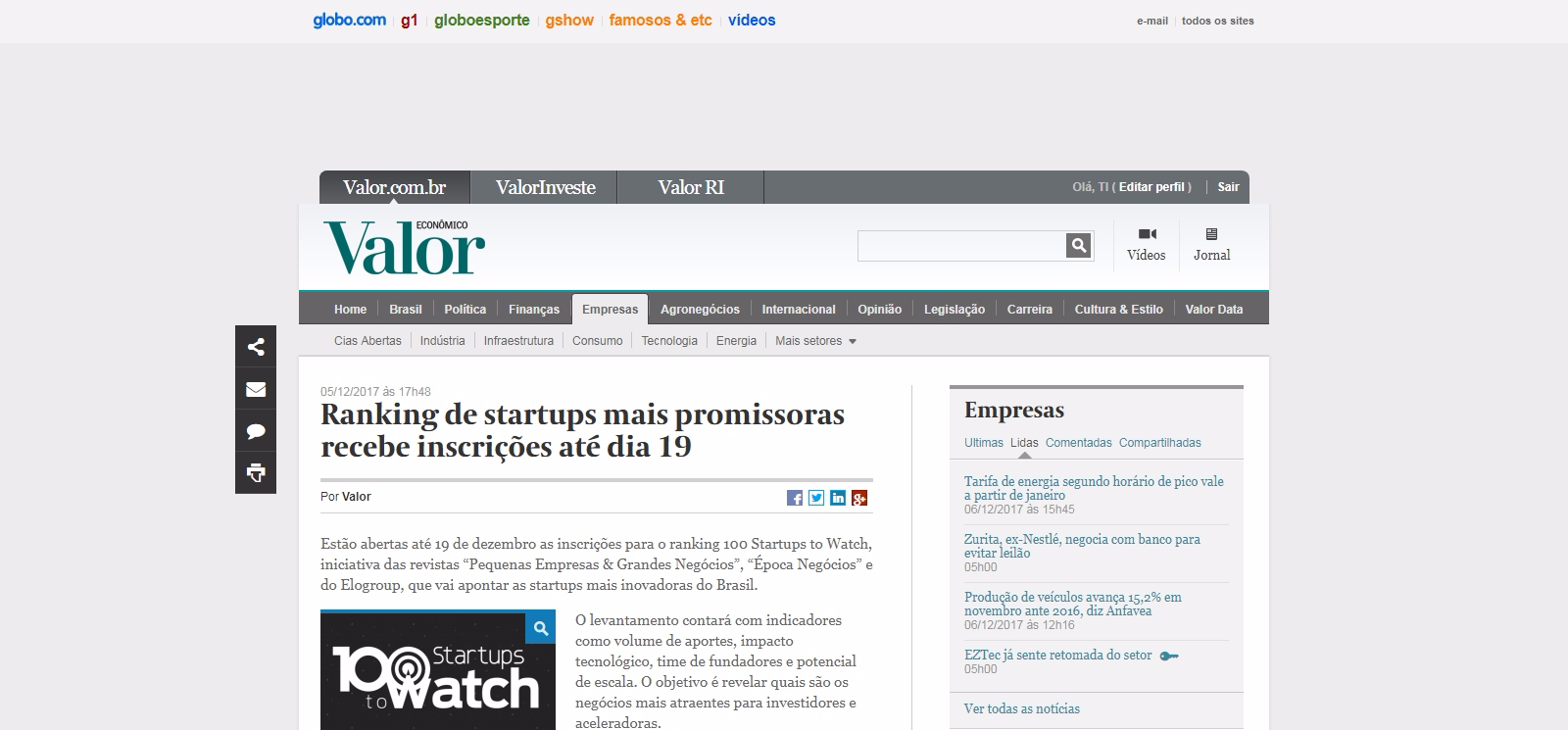Open the Consumo submenu link
Viewport: 1568px width, 730px height.
(598, 341)
